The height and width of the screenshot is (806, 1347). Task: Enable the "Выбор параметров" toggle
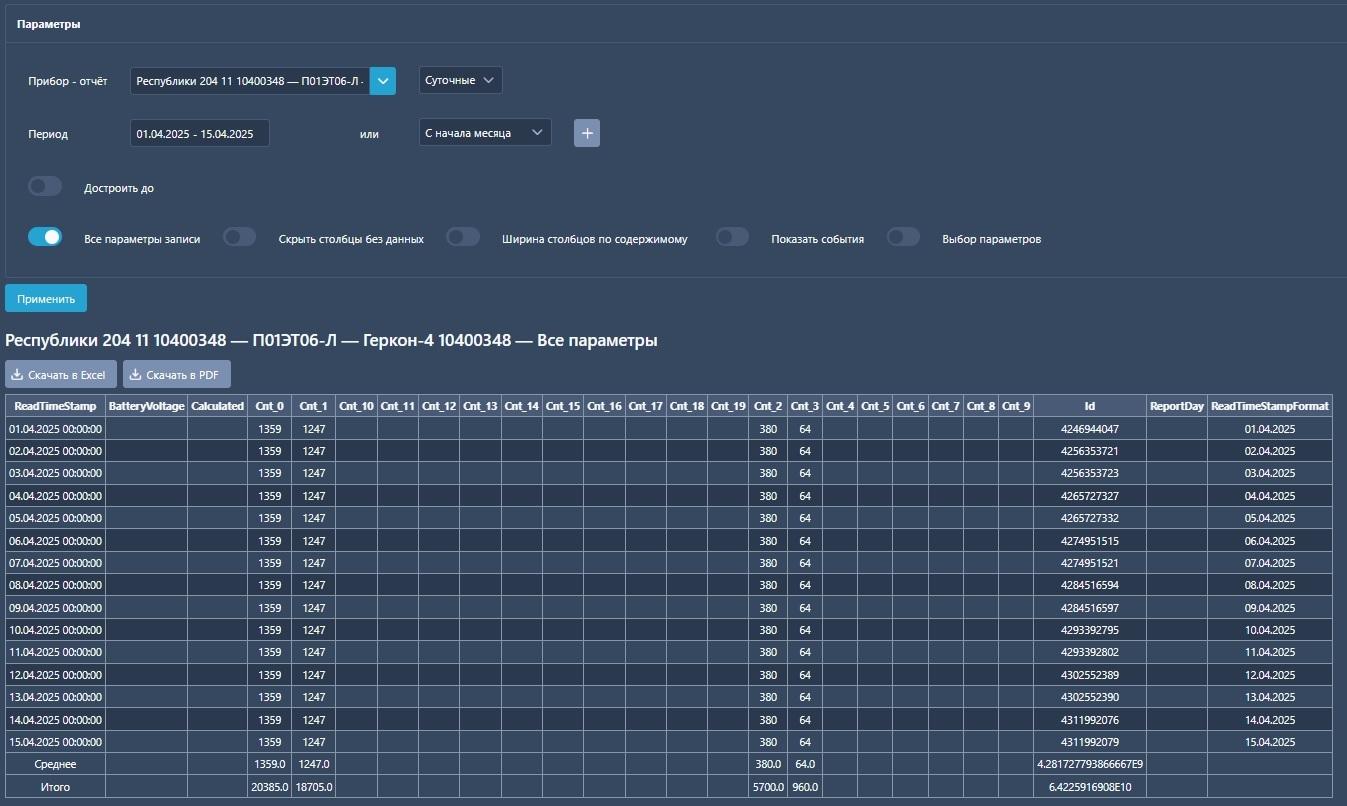click(903, 238)
